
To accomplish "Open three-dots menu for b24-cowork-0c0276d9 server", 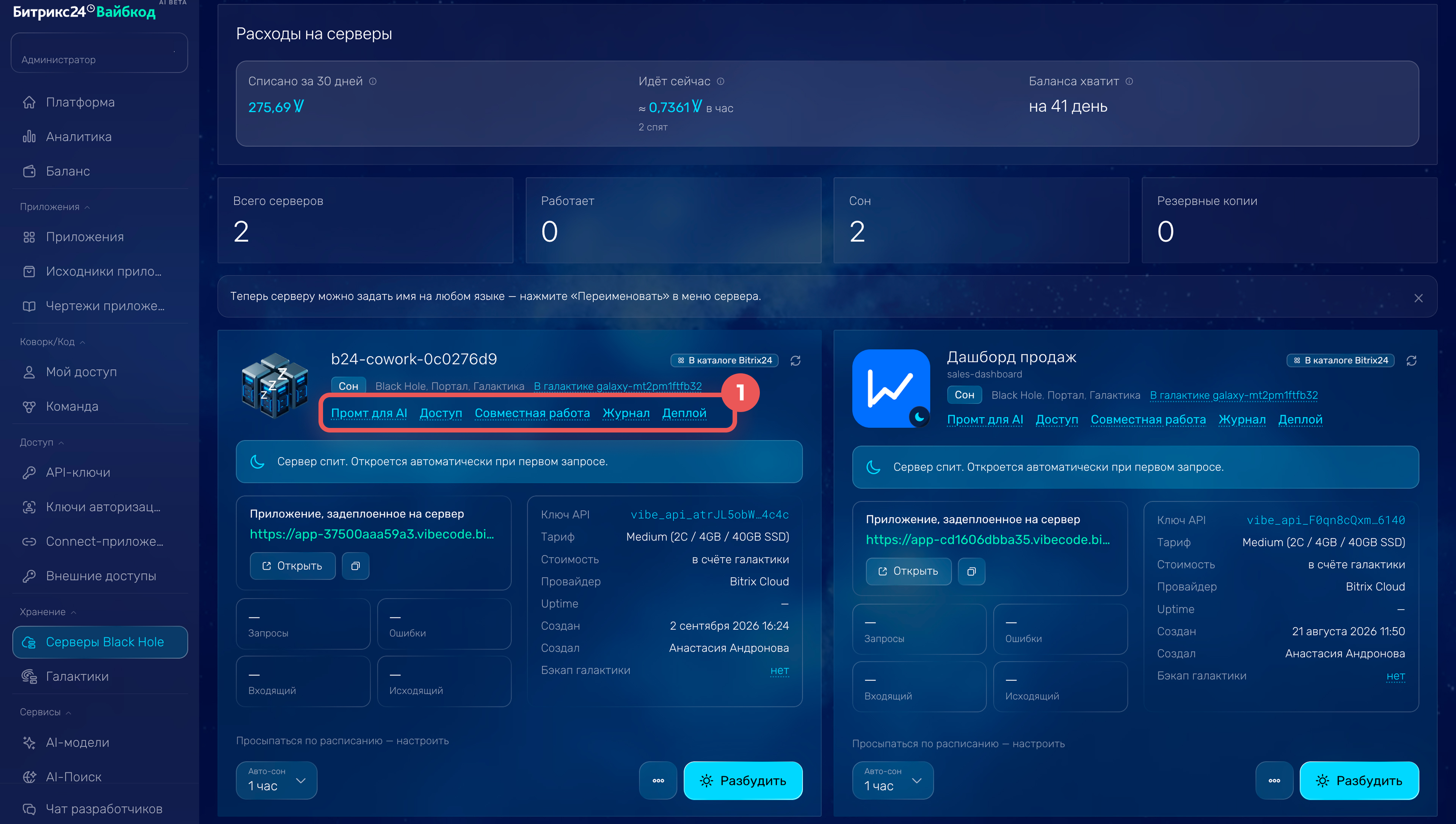I will click(658, 780).
